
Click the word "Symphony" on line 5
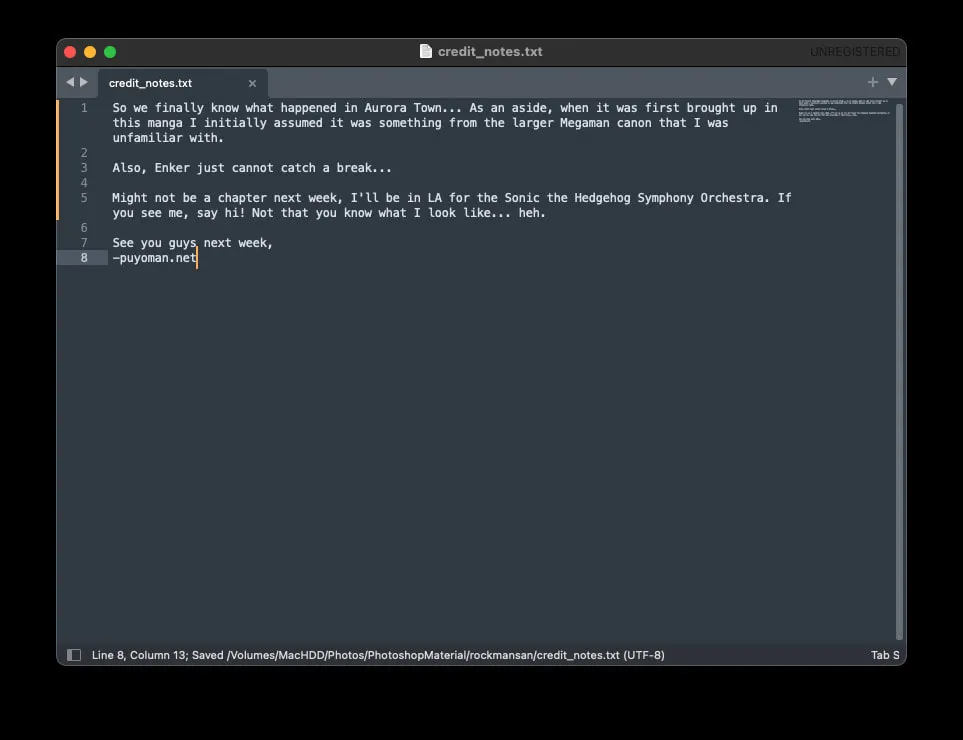(666, 198)
